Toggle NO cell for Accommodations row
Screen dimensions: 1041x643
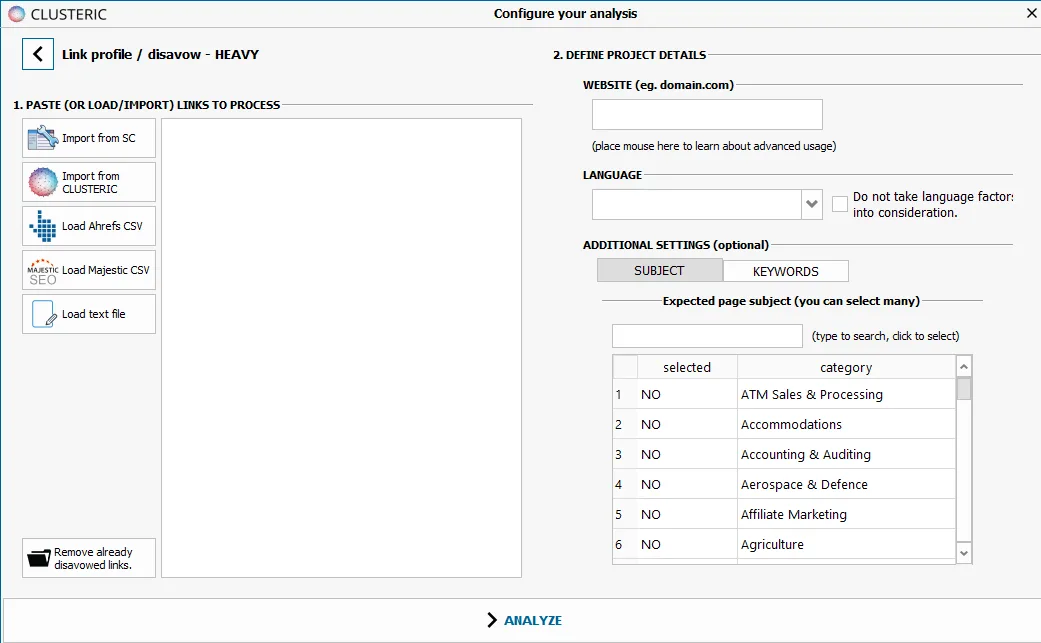point(687,424)
